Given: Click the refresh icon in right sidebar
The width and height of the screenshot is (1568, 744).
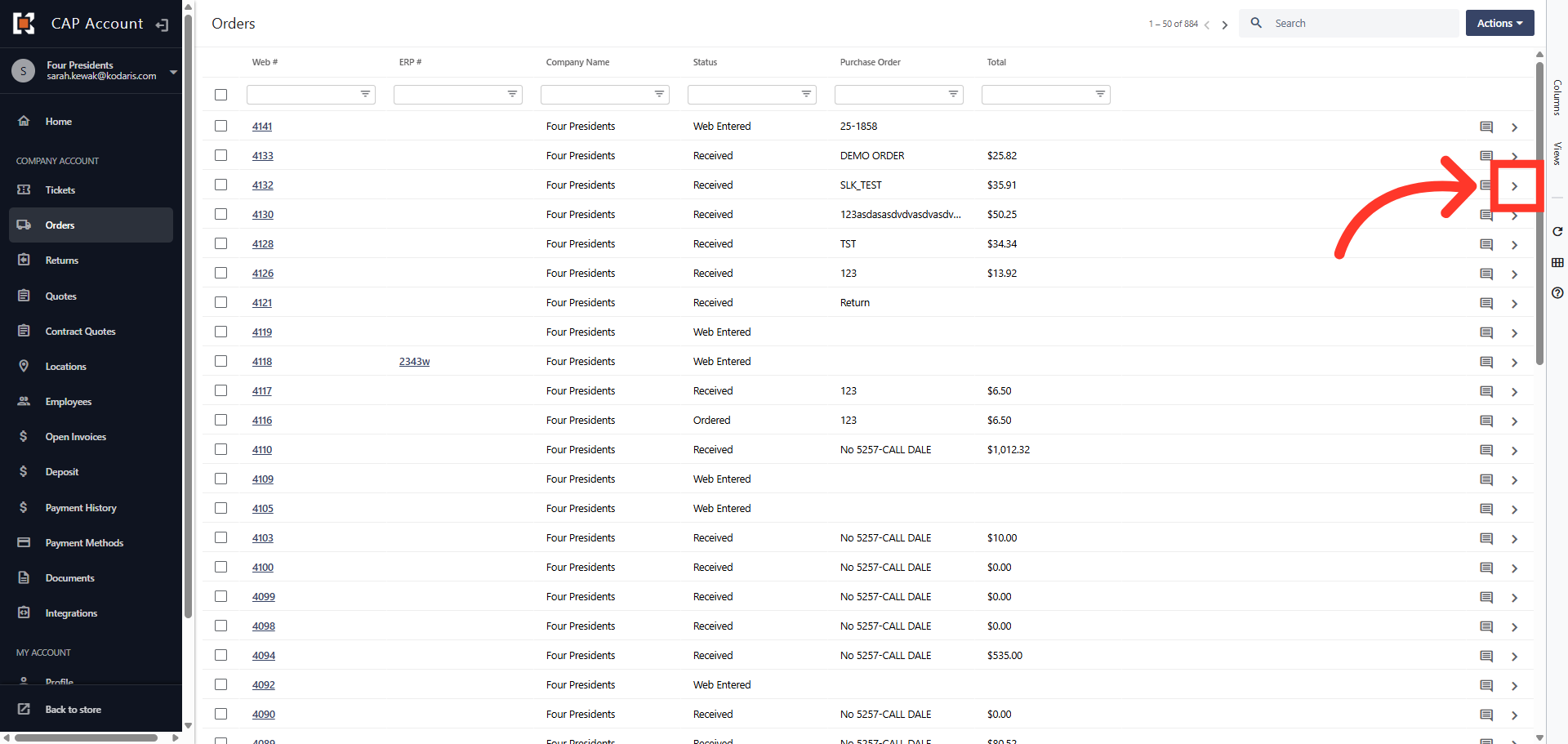Looking at the screenshot, I should pos(1557,232).
